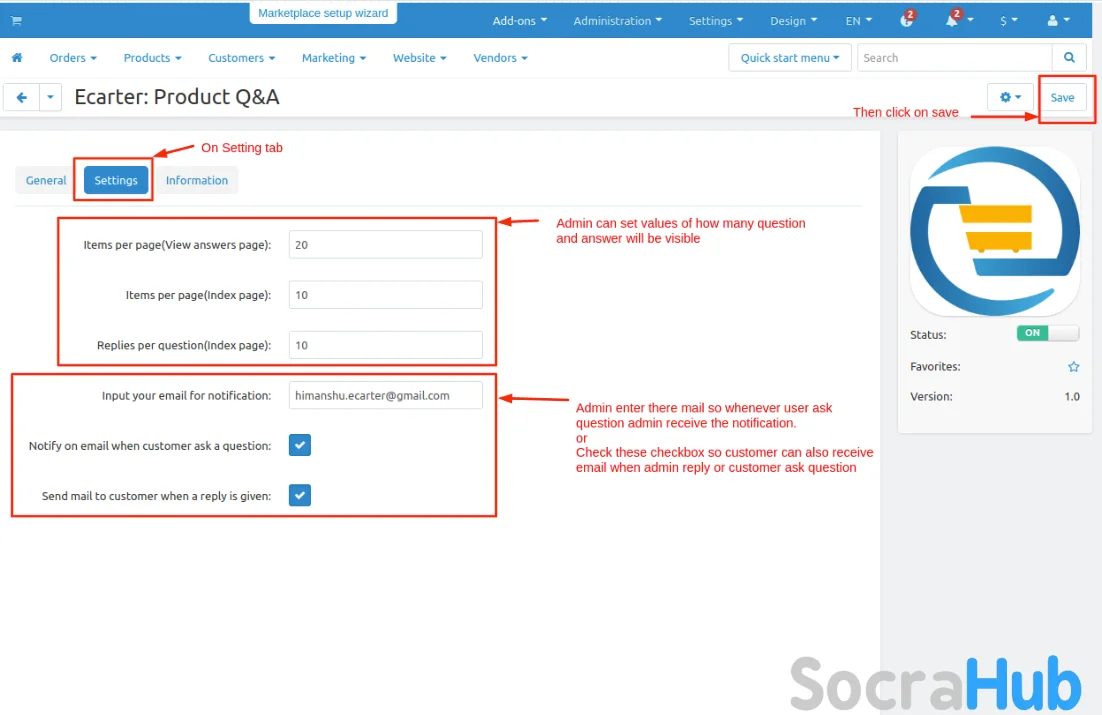Expand the Website menu
The height and width of the screenshot is (715, 1102).
pos(420,58)
